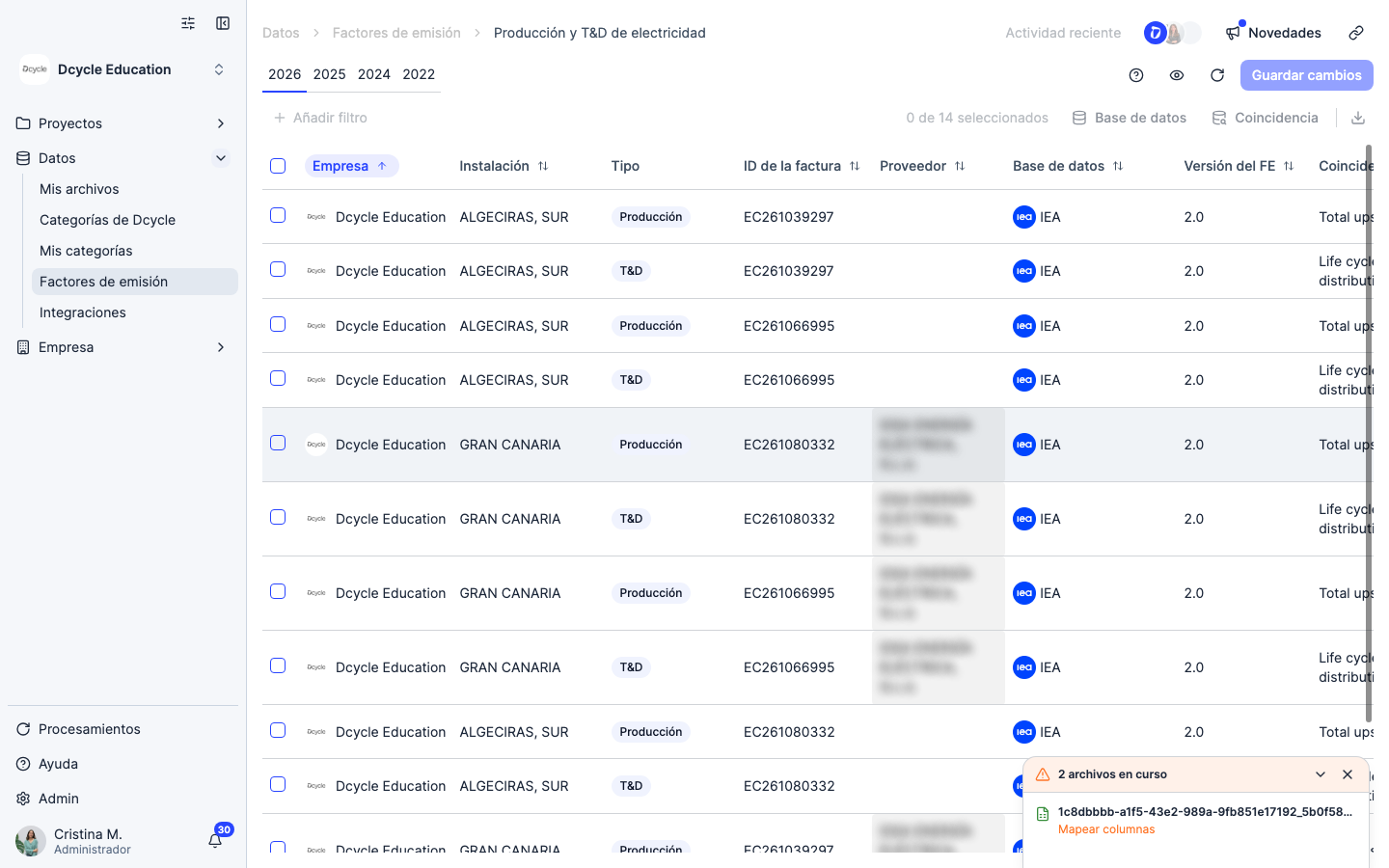Click the Guardar cambios button

click(1307, 75)
